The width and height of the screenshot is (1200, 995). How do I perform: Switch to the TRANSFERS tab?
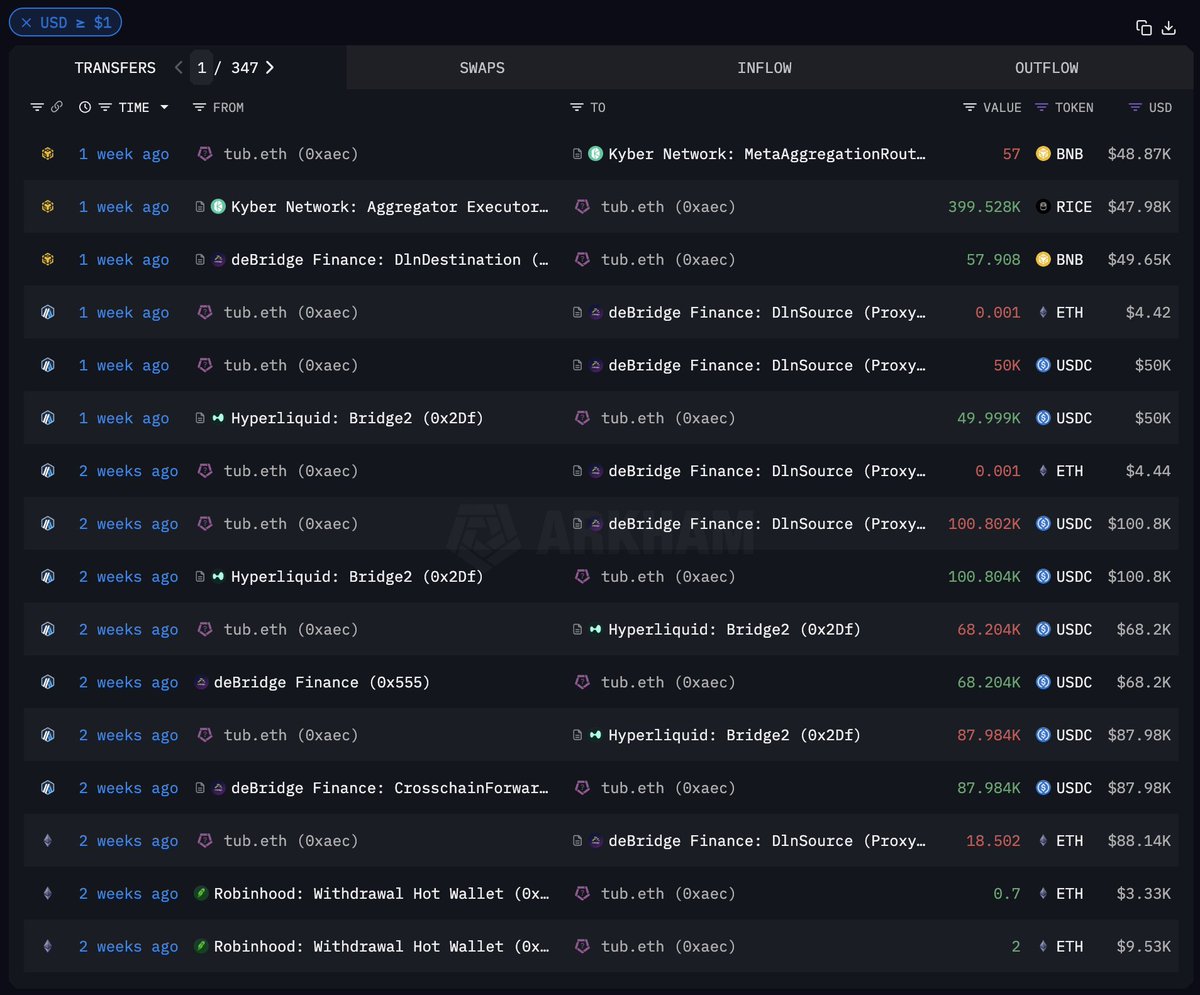115,68
